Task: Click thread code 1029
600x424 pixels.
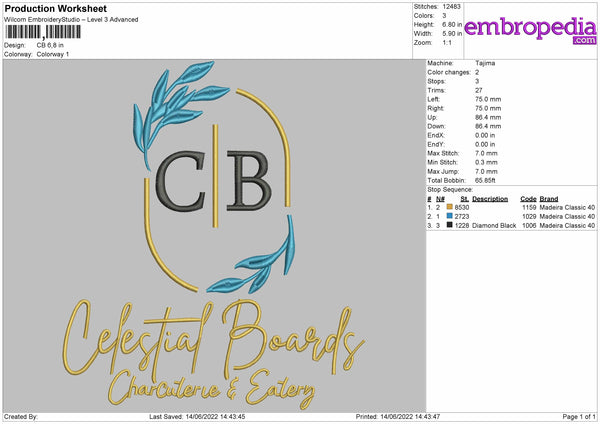Action: pyautogui.click(x=529, y=217)
